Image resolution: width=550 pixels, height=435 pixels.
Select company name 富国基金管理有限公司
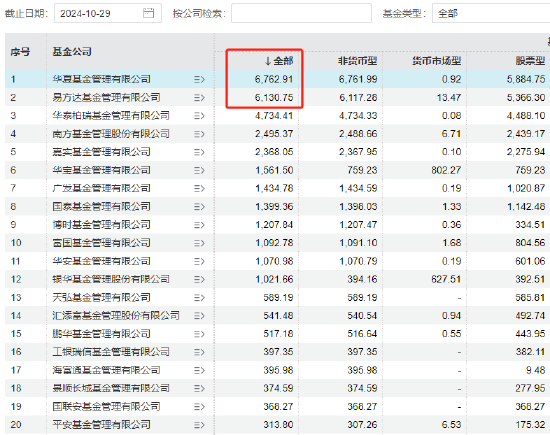click(101, 243)
